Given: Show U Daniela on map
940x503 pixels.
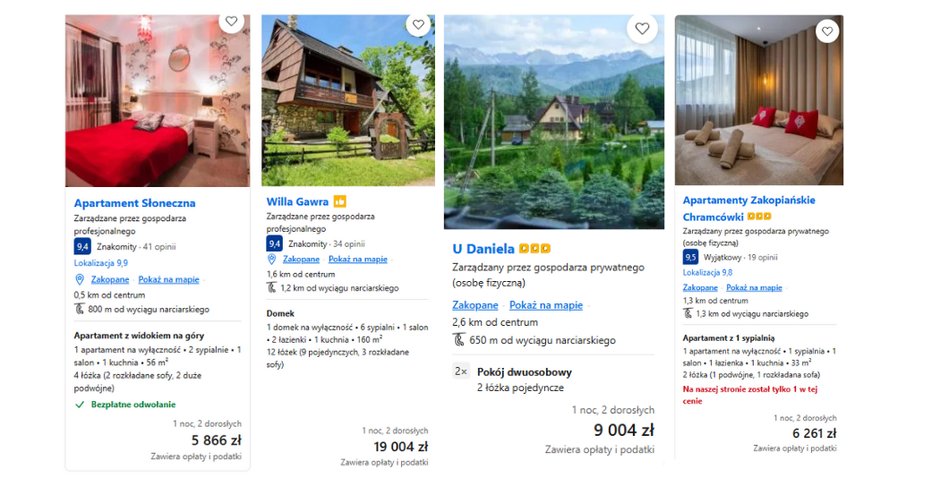Looking at the screenshot, I should 546,305.
